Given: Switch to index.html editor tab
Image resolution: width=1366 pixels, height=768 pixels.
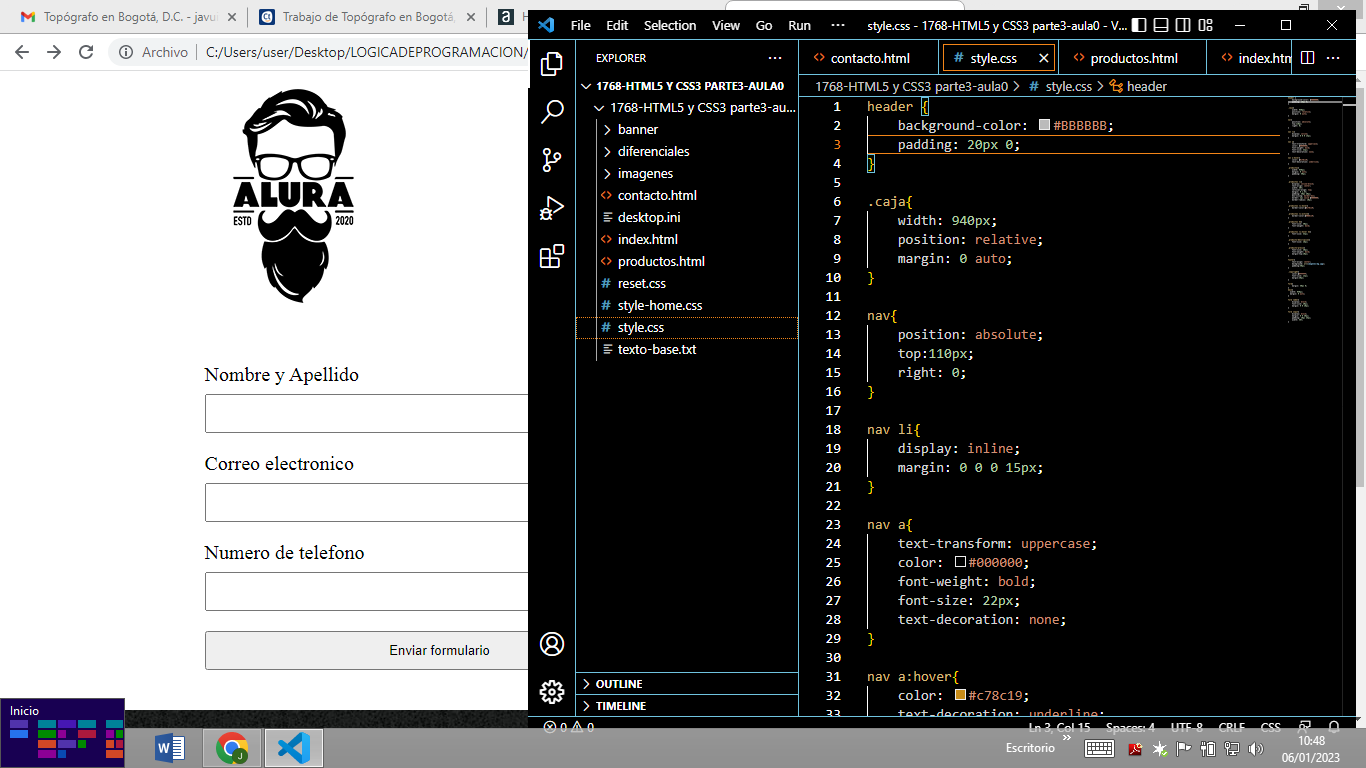Looking at the screenshot, I should pyautogui.click(x=1250, y=58).
